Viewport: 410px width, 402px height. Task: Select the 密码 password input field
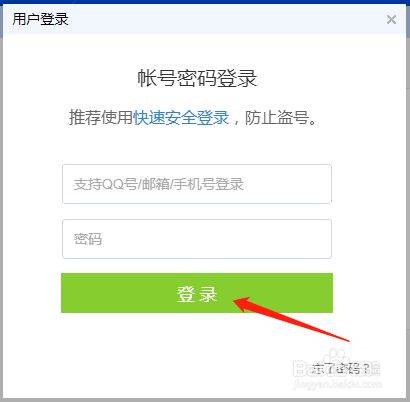197,239
